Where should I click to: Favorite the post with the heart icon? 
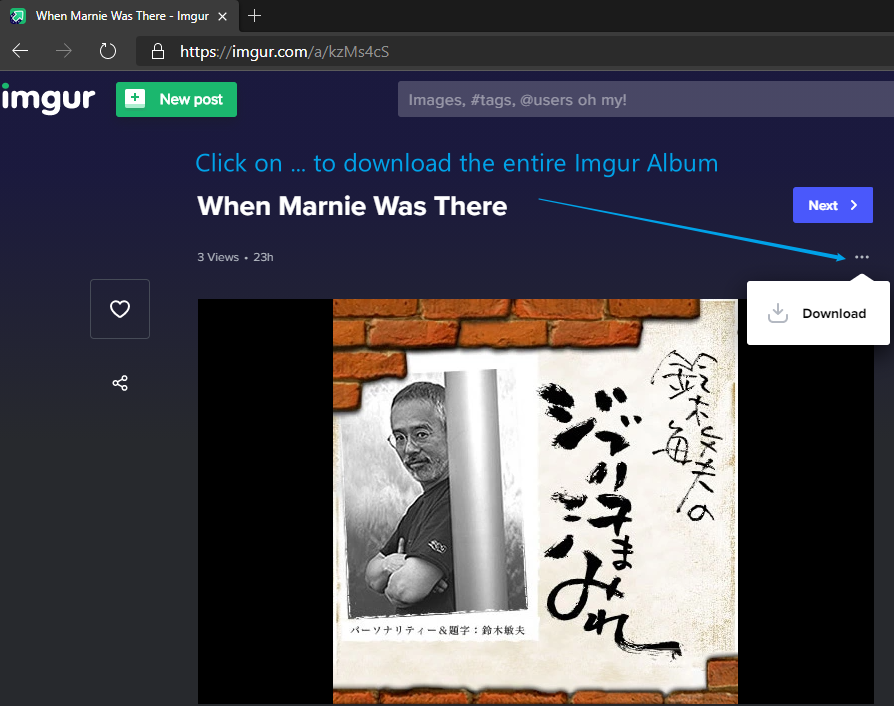[120, 309]
